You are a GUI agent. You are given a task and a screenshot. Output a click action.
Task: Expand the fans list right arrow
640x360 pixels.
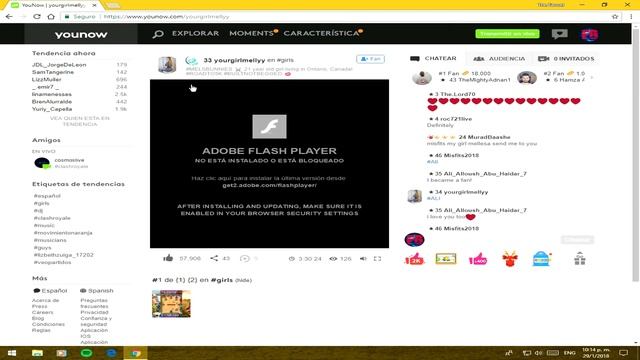(592, 77)
